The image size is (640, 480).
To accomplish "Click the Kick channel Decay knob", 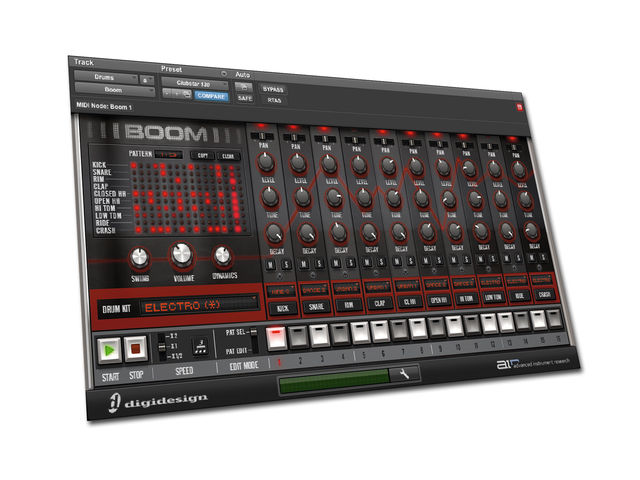I will tap(274, 233).
